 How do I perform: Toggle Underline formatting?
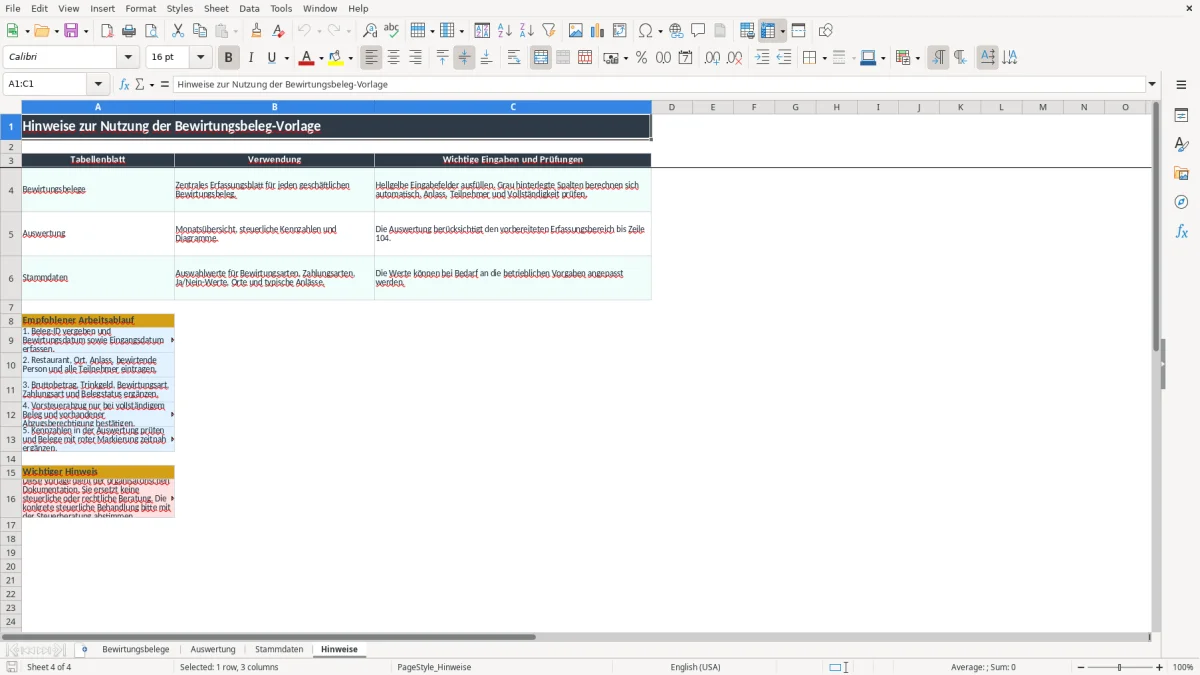[x=272, y=58]
